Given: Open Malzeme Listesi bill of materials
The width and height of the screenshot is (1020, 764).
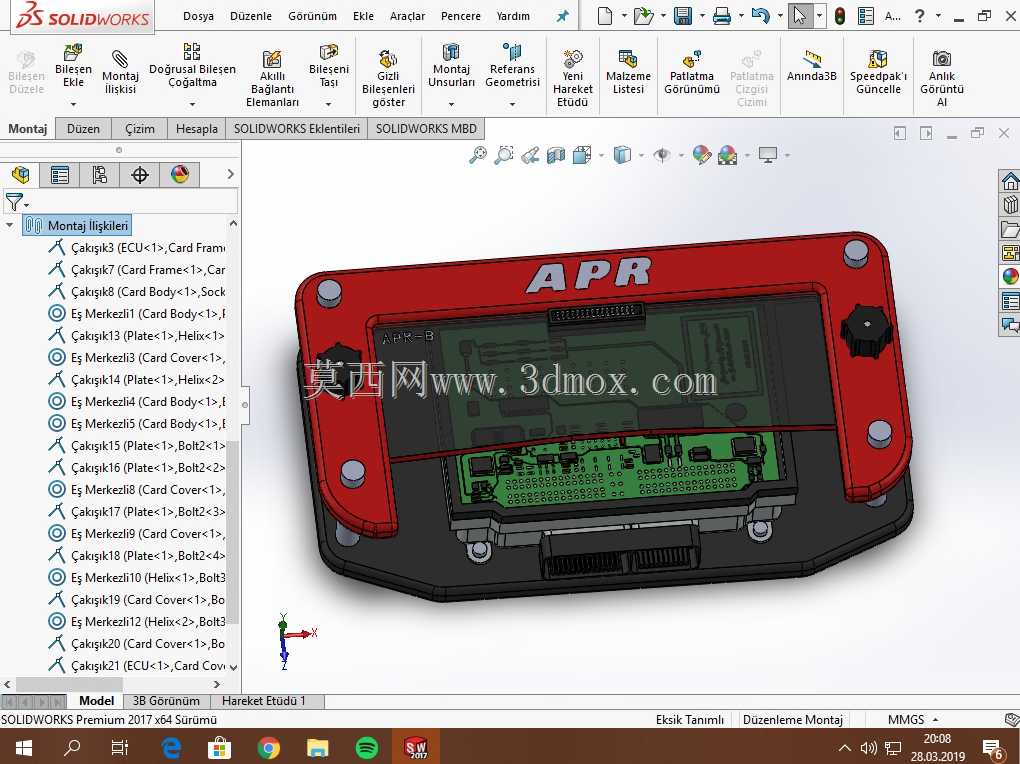Looking at the screenshot, I should [628, 72].
